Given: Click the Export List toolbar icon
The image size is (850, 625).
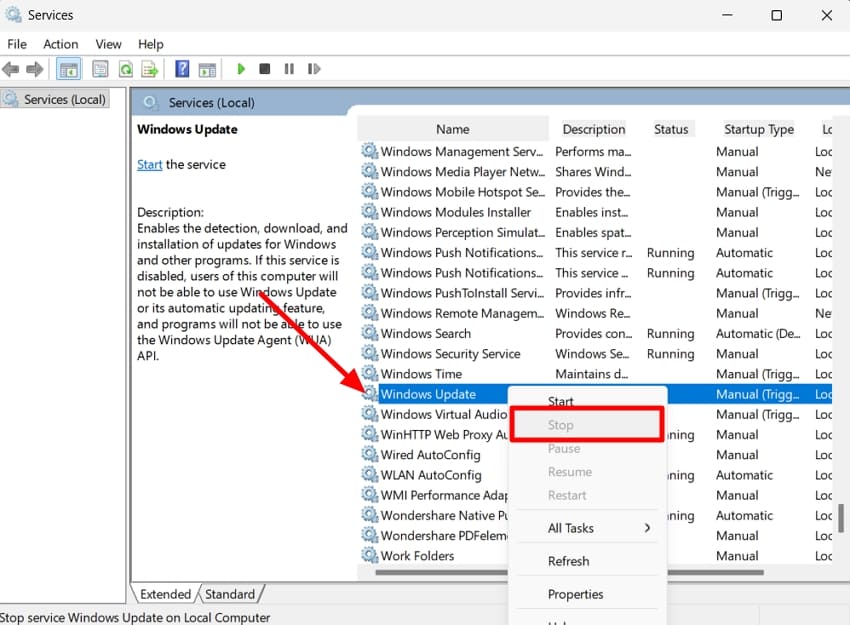Looking at the screenshot, I should [x=150, y=69].
